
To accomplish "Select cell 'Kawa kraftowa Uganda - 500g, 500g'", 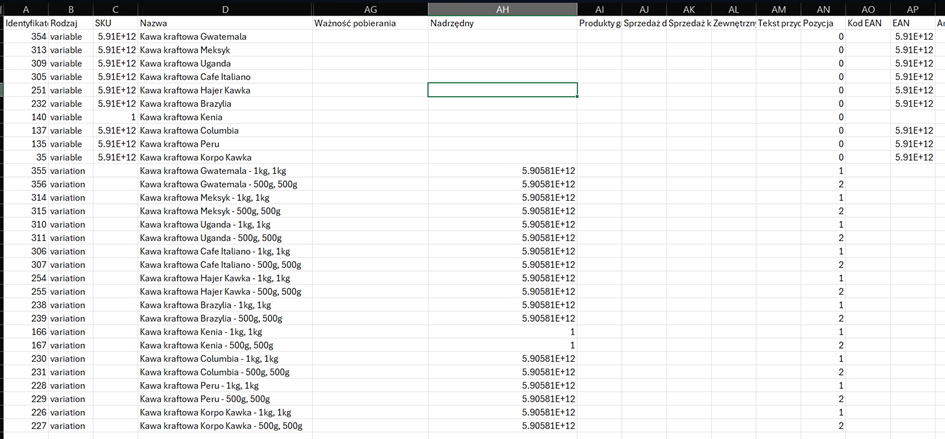I will 225,238.
